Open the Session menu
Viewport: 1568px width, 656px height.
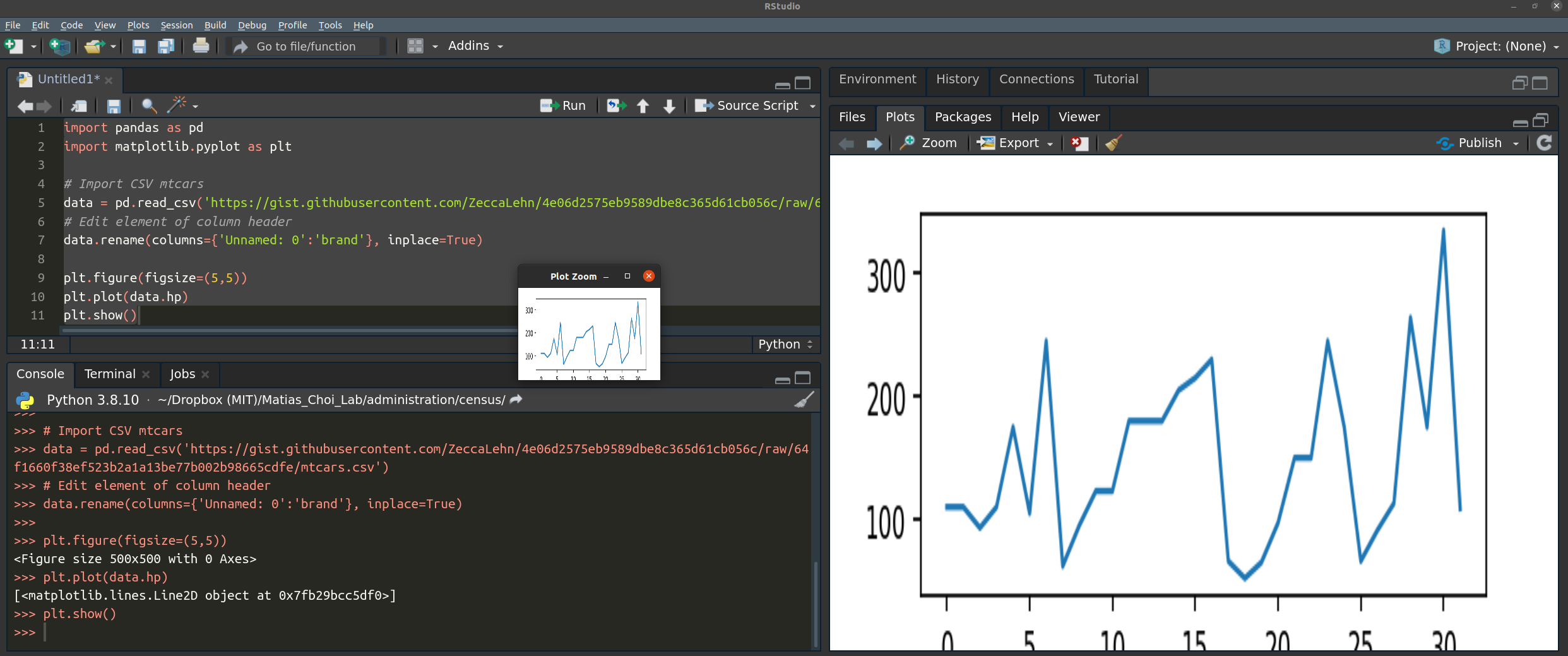click(x=176, y=25)
